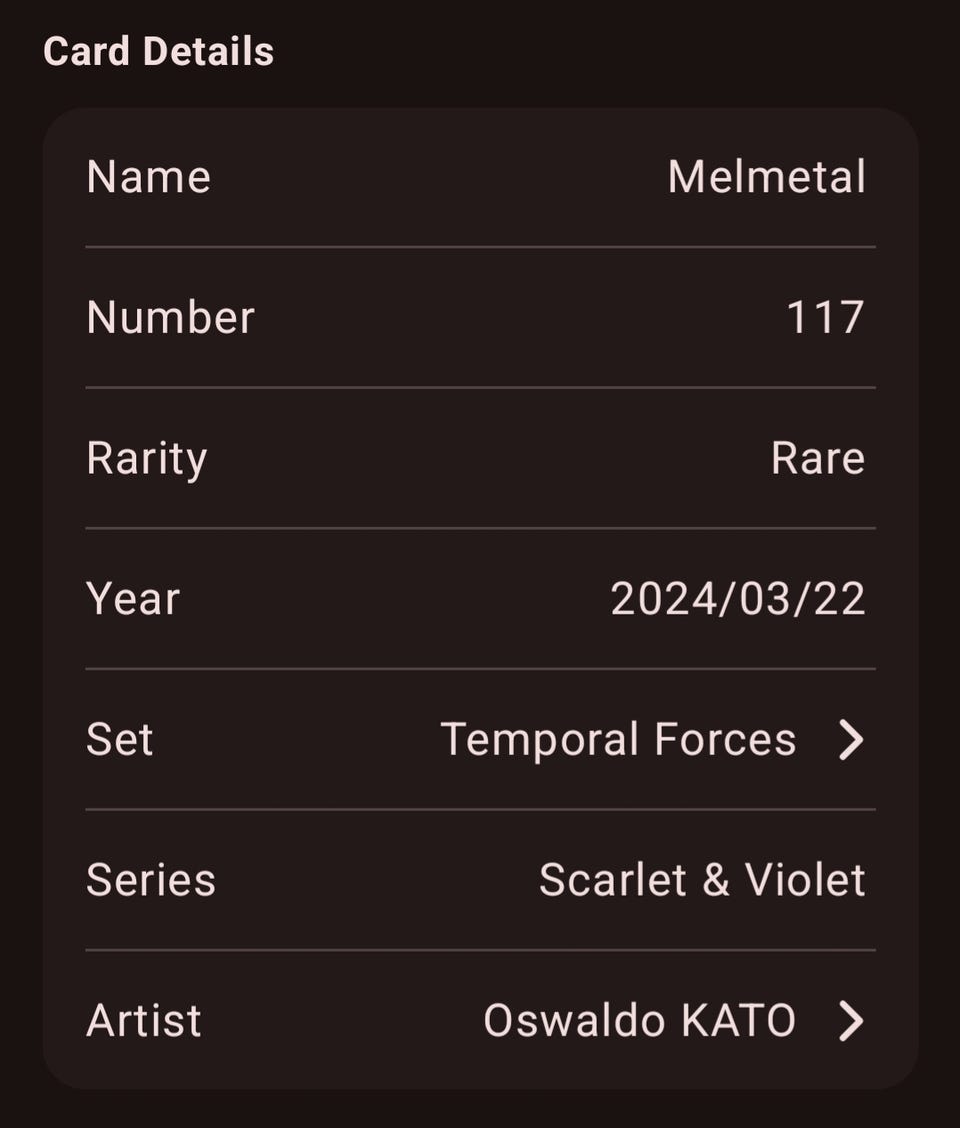Click the Melmetal card name value
Image resolution: width=960 pixels, height=1128 pixels.
[x=766, y=178]
